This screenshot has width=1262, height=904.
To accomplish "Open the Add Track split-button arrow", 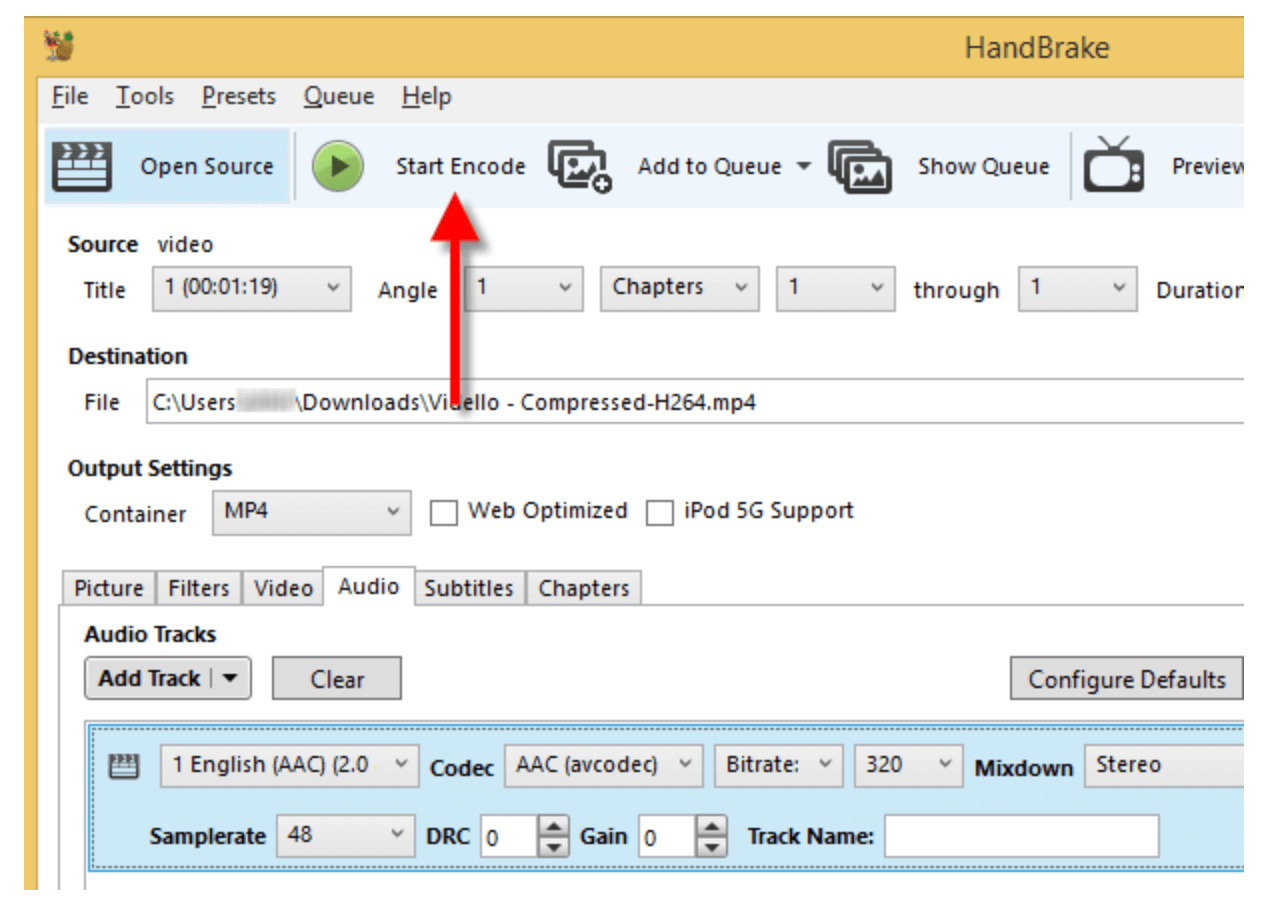I will (x=230, y=678).
